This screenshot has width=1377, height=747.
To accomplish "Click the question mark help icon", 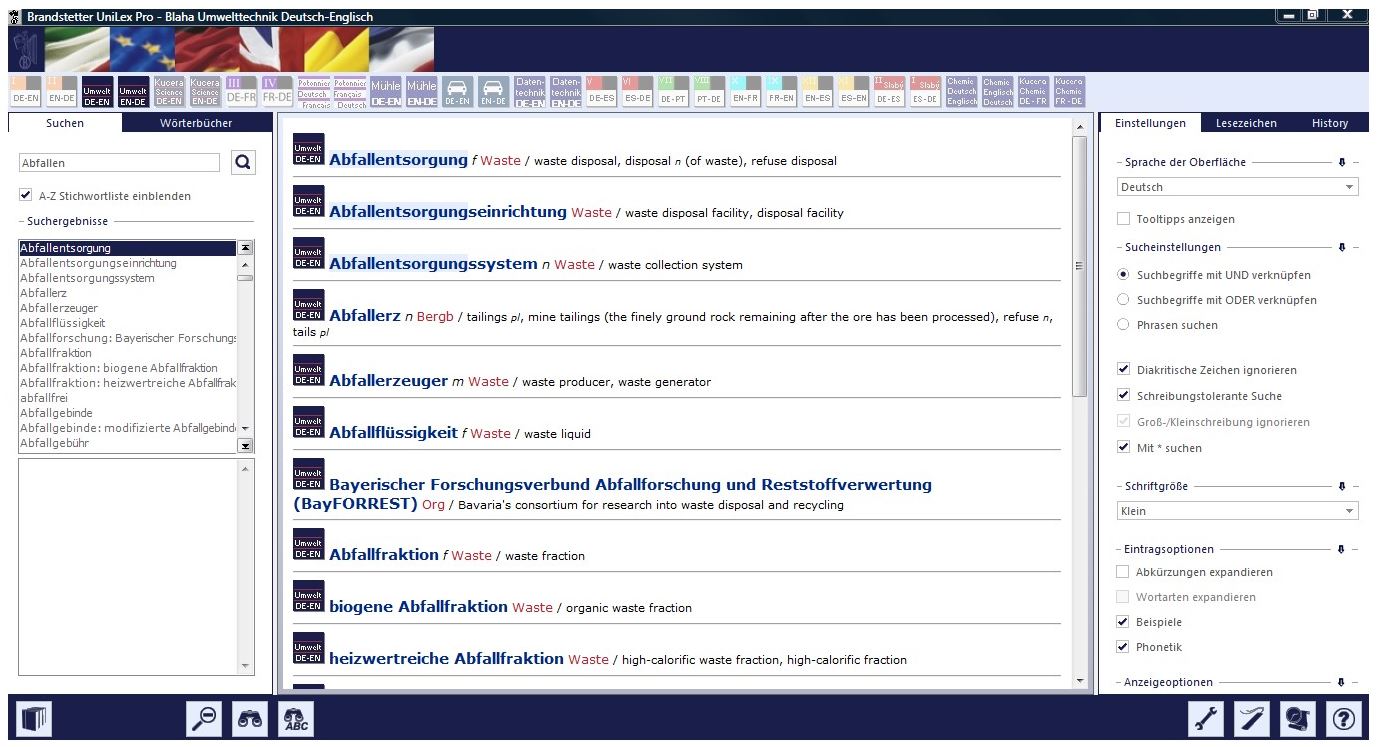I will pos(1344,719).
